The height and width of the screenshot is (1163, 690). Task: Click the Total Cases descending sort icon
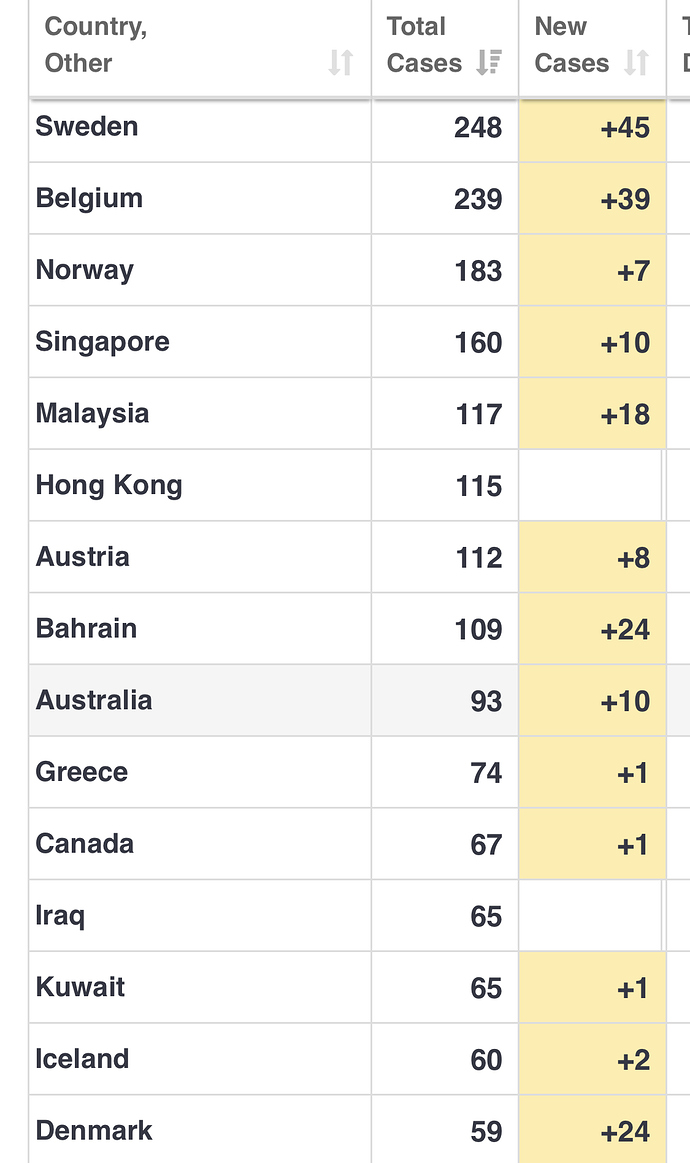point(489,62)
